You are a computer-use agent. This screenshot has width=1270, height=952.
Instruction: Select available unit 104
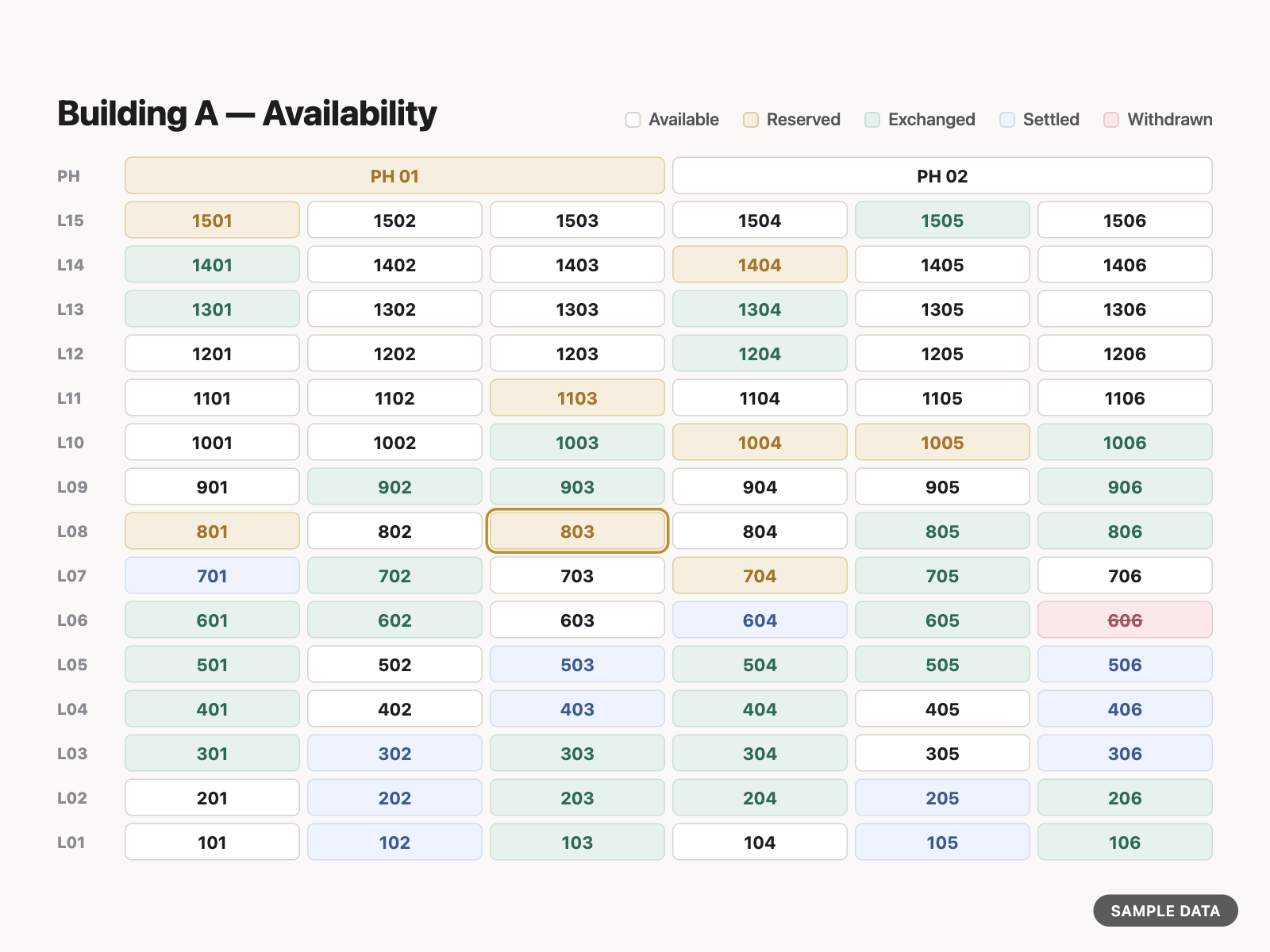[760, 842]
